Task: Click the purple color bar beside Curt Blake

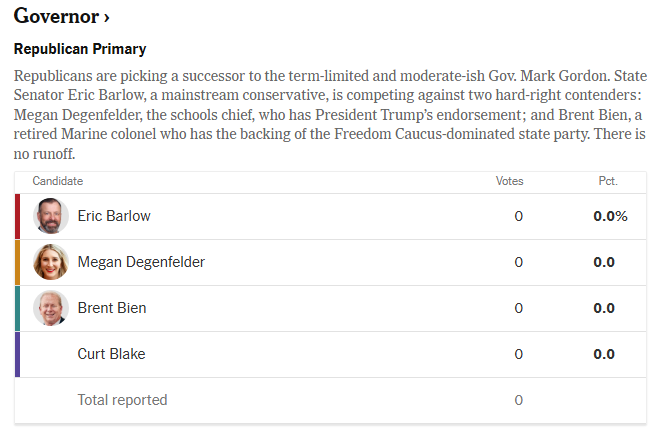Action: click(17, 354)
